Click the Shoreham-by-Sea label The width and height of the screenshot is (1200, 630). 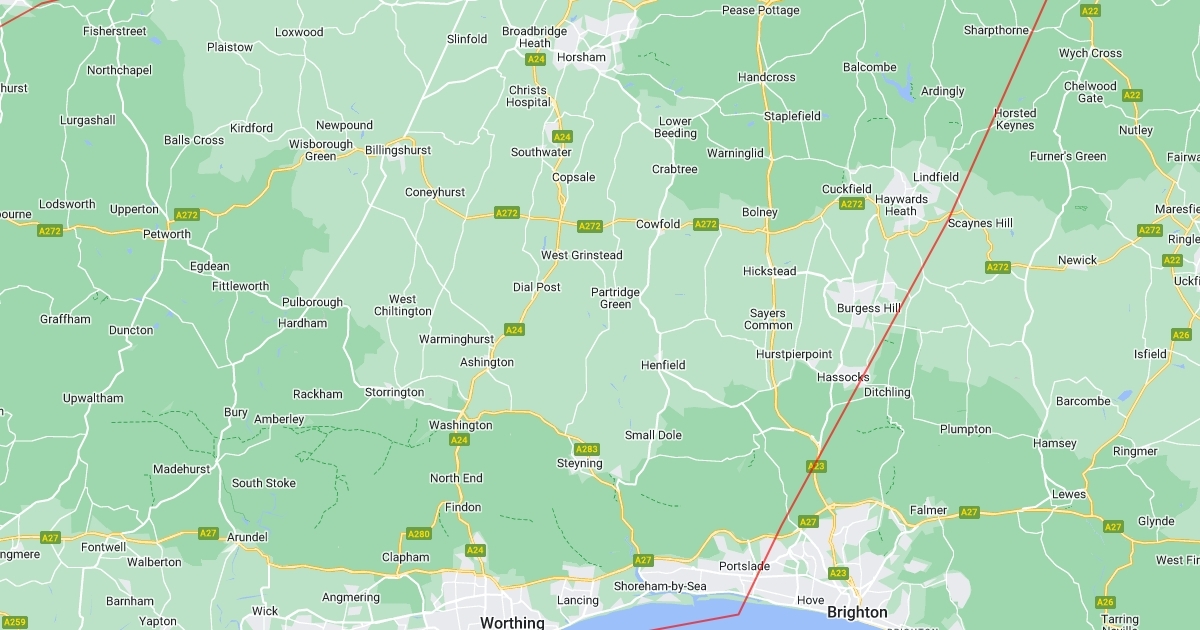[662, 586]
